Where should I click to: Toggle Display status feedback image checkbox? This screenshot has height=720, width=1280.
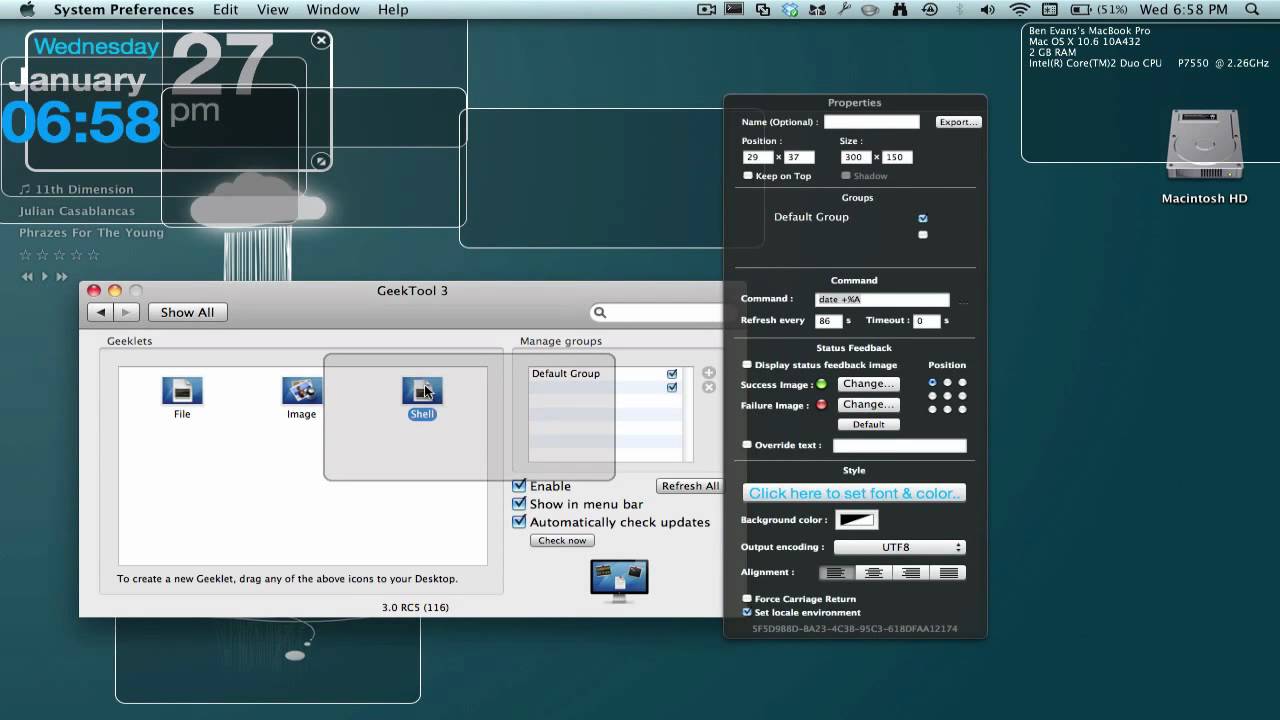coord(747,365)
